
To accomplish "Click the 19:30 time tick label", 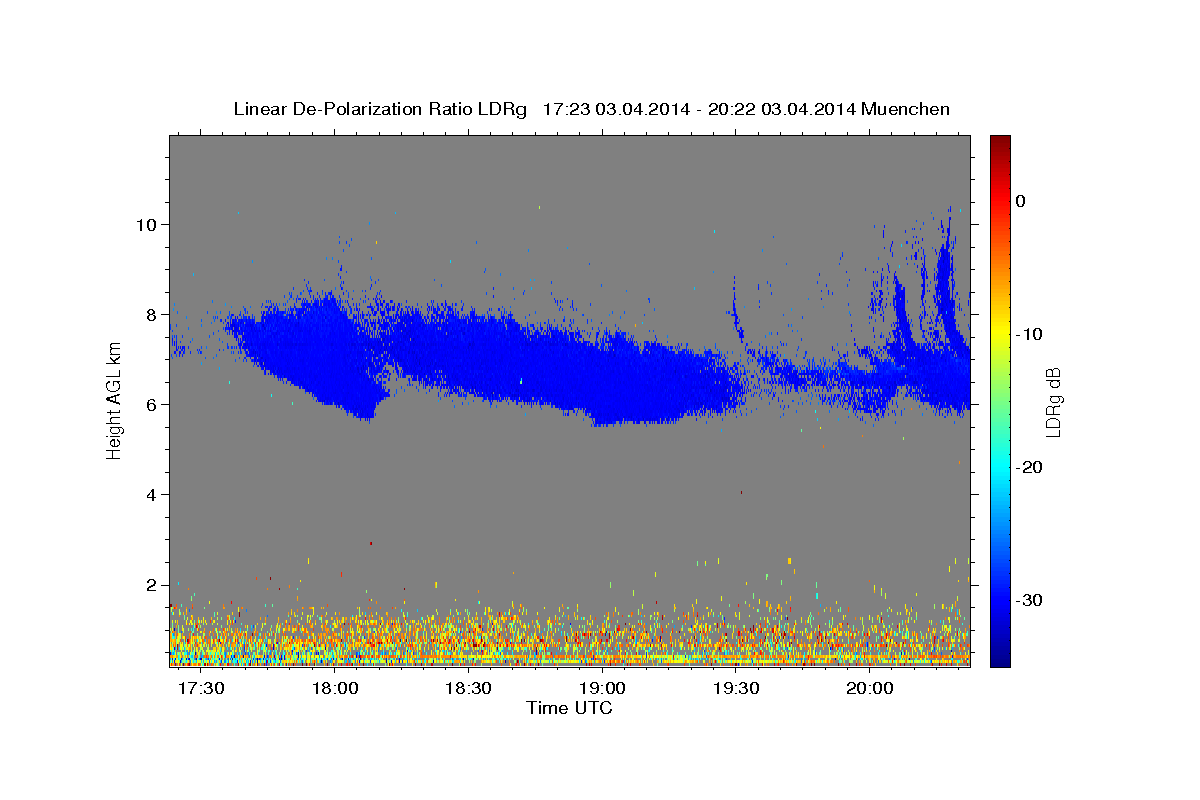I will (x=736, y=689).
